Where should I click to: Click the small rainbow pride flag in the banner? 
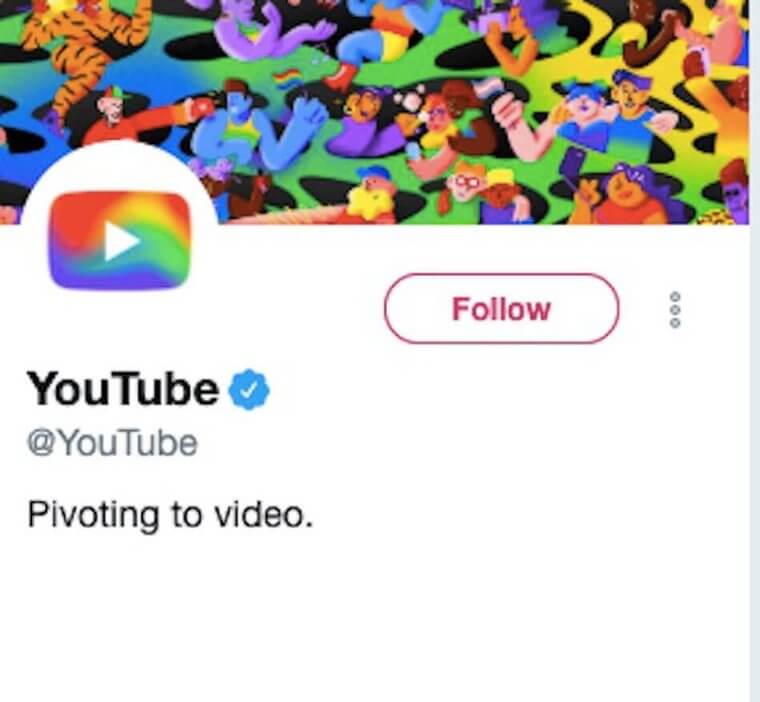pos(286,79)
